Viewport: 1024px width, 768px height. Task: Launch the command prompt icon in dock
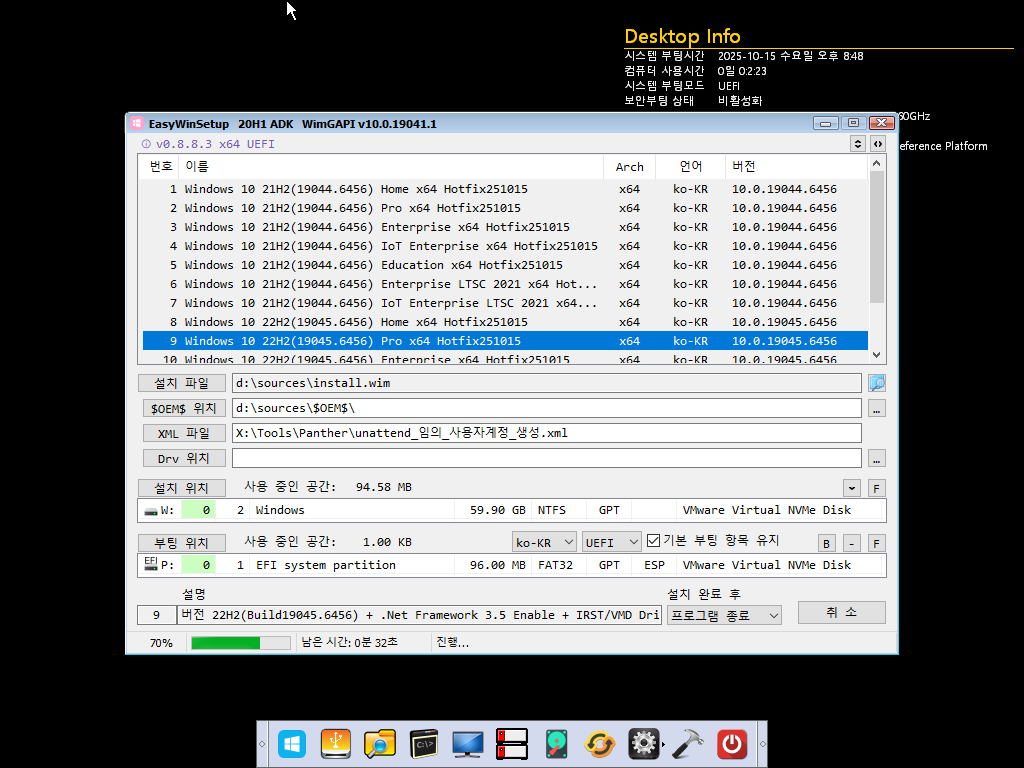(424, 744)
